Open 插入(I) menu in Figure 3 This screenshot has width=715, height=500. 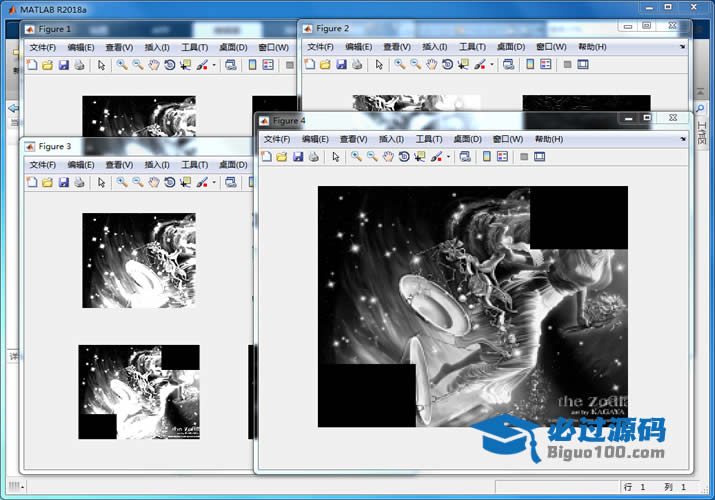(157, 165)
